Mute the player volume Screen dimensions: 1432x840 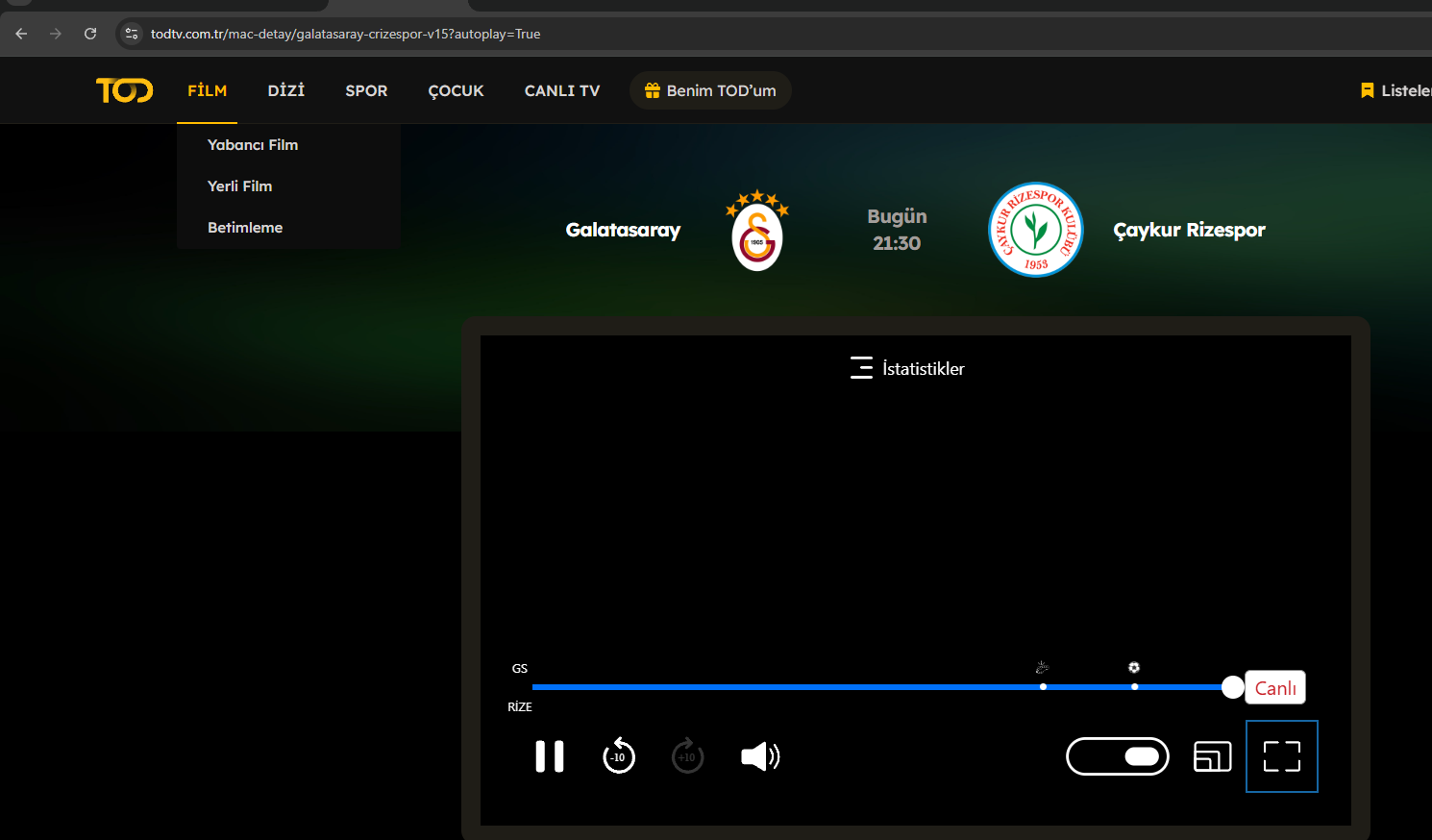[760, 756]
